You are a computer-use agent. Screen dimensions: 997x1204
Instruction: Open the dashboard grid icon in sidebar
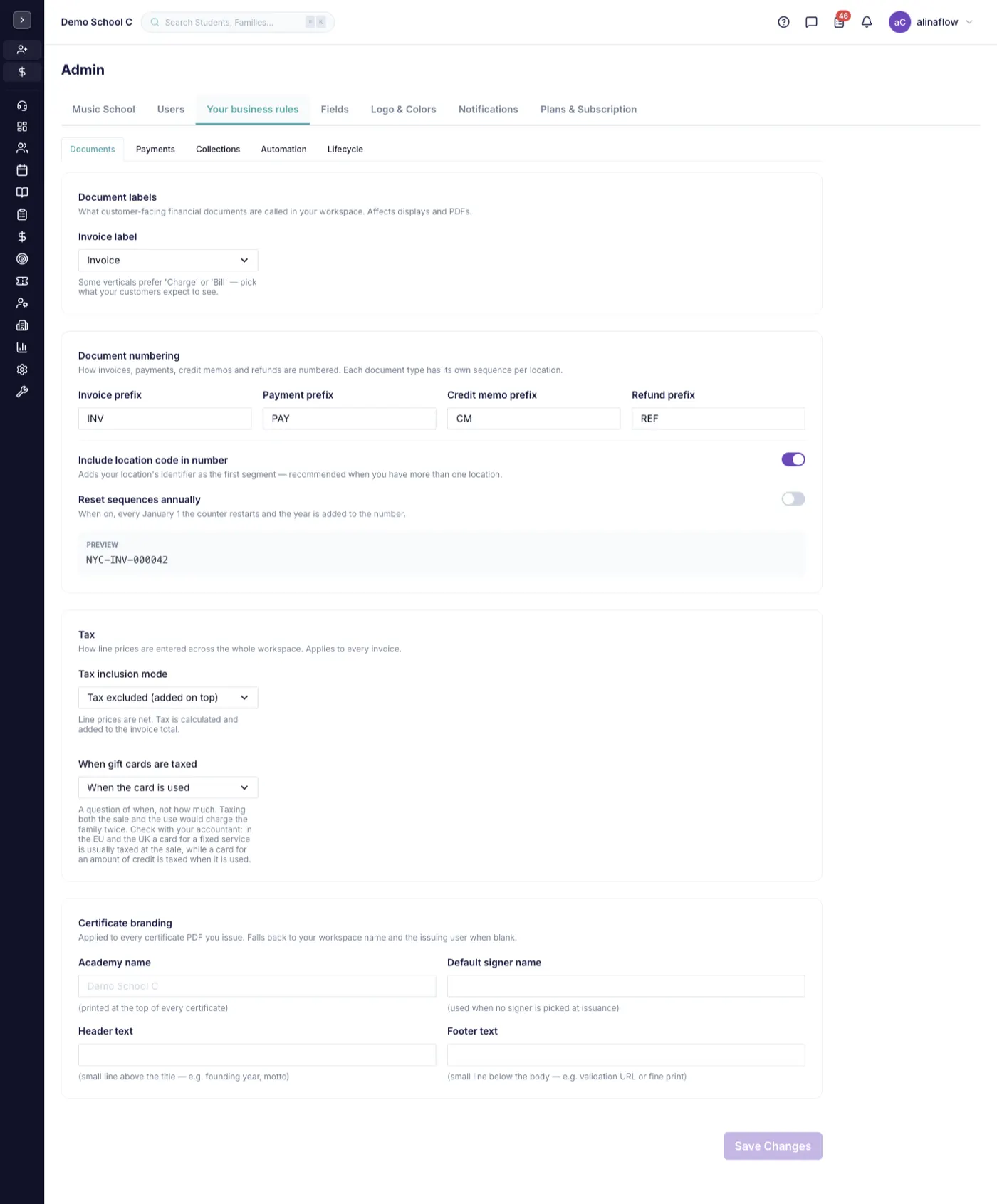22,127
